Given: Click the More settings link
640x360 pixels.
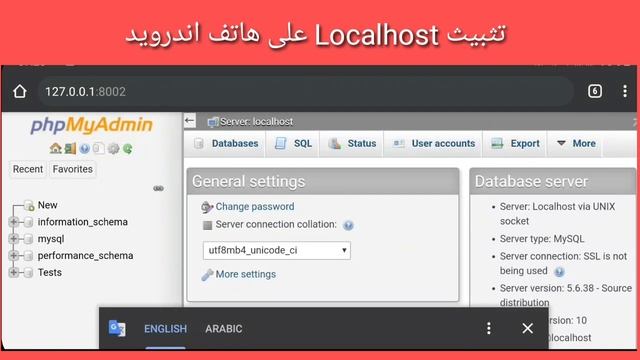Looking at the screenshot, I should (x=246, y=274).
